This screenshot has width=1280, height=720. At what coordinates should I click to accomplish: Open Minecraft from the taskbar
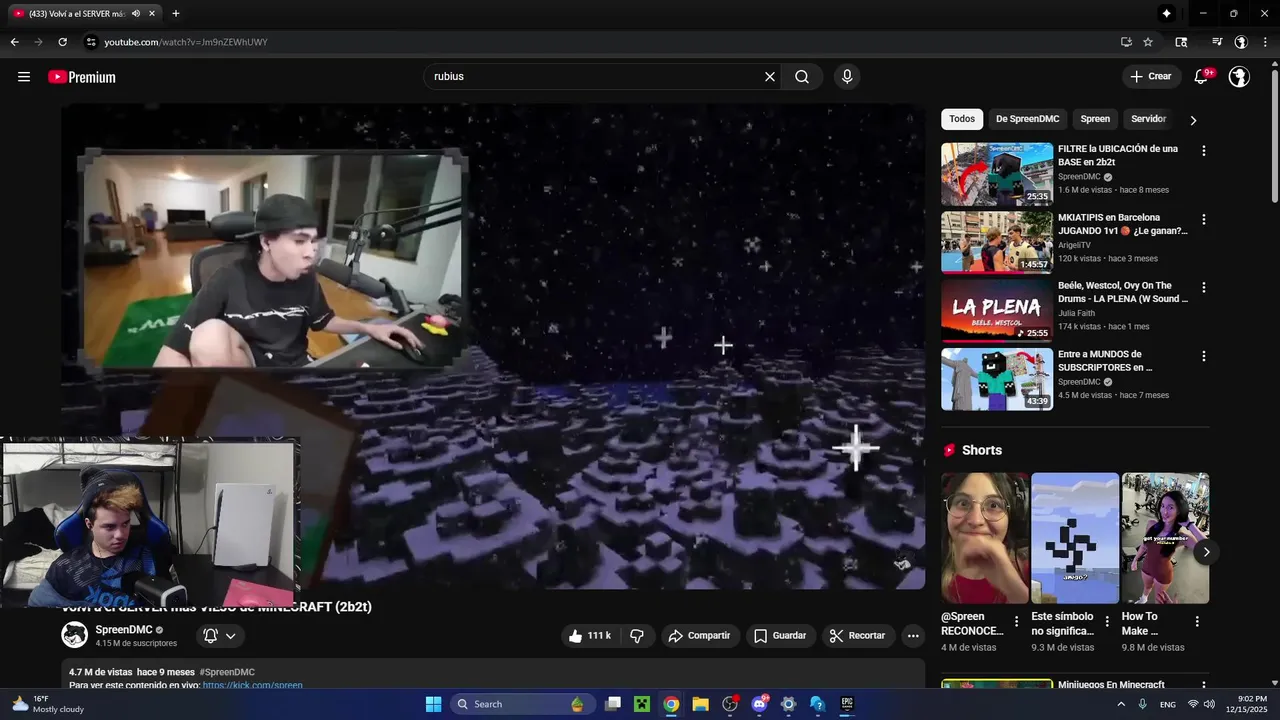coord(642,704)
